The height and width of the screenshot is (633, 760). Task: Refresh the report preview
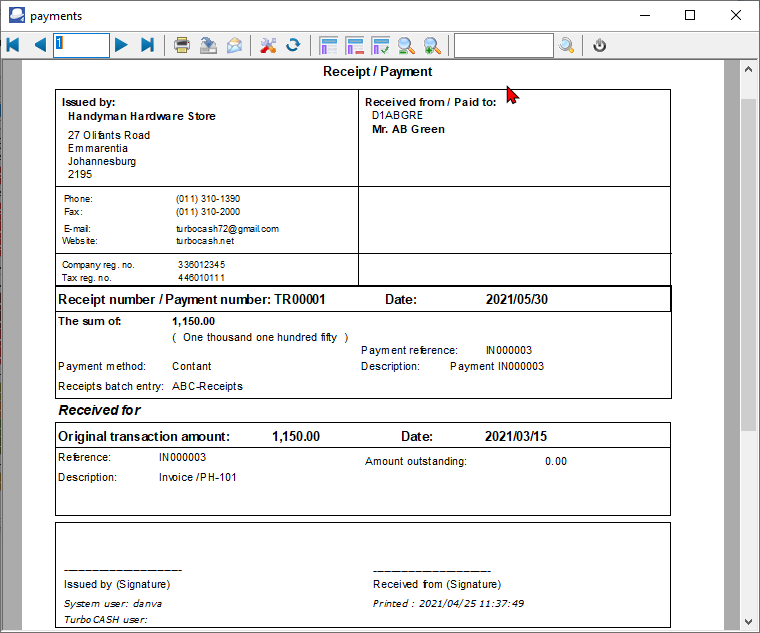coord(293,45)
